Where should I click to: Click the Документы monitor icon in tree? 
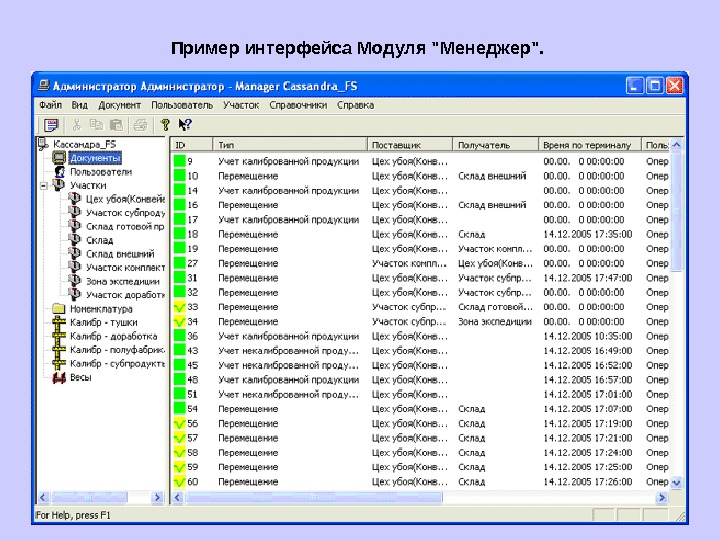pos(59,158)
